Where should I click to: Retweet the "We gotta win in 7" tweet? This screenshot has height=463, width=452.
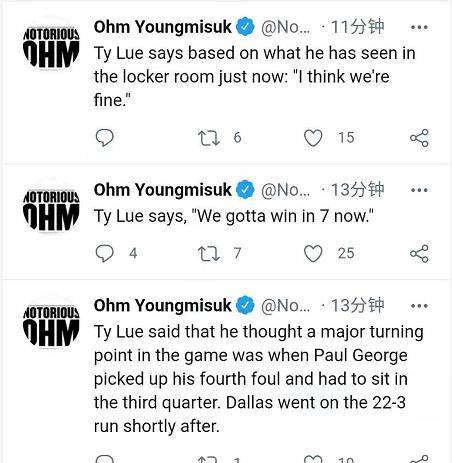tap(209, 253)
